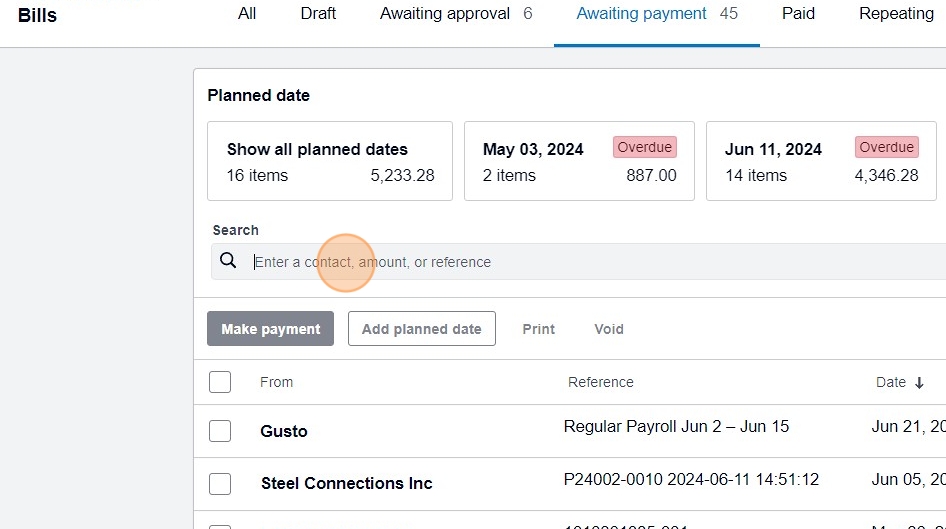Click the Print button
This screenshot has height=529, width=946.
point(538,329)
